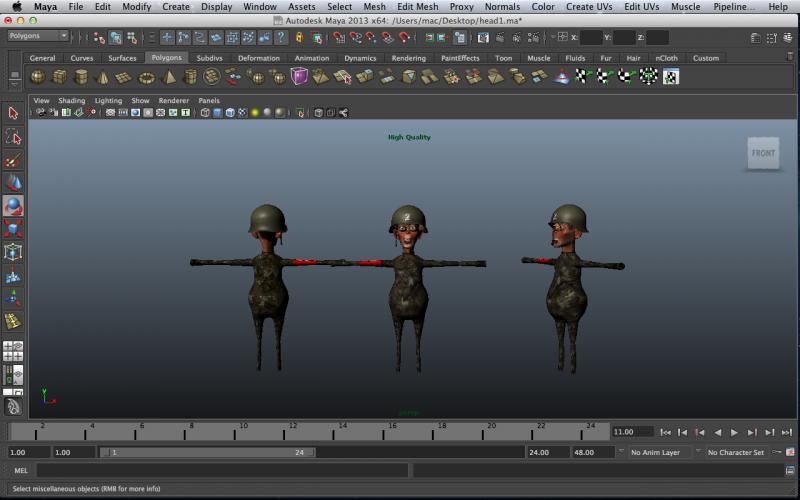The height and width of the screenshot is (500, 800).
Task: Activate the Lasso select tool
Action: tap(13, 137)
